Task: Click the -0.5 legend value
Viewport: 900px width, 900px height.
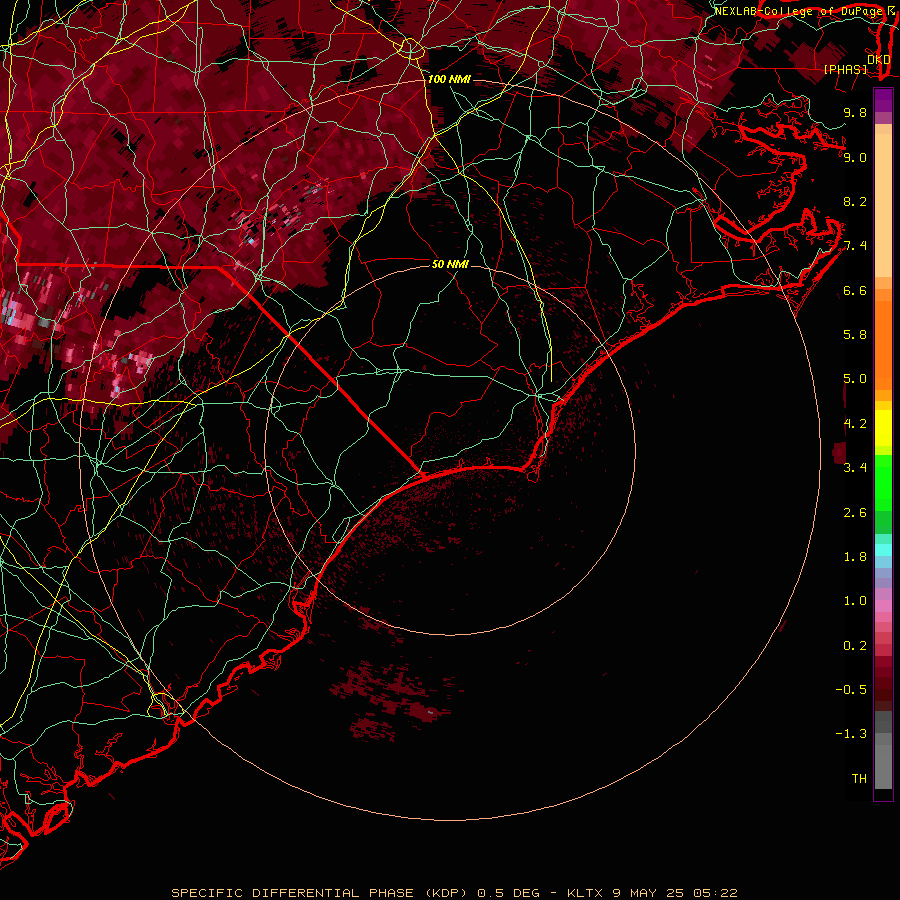Action: 851,690
